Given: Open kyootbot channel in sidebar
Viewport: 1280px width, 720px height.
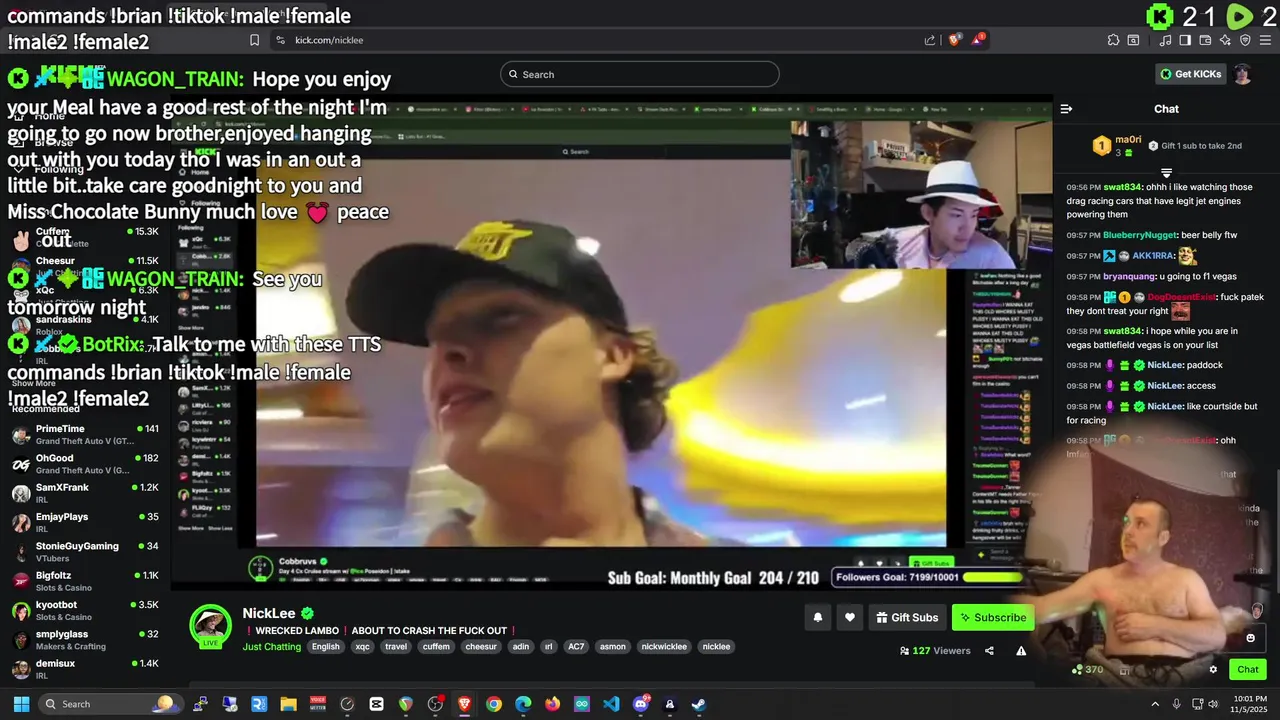Looking at the screenshot, I should click(85, 610).
